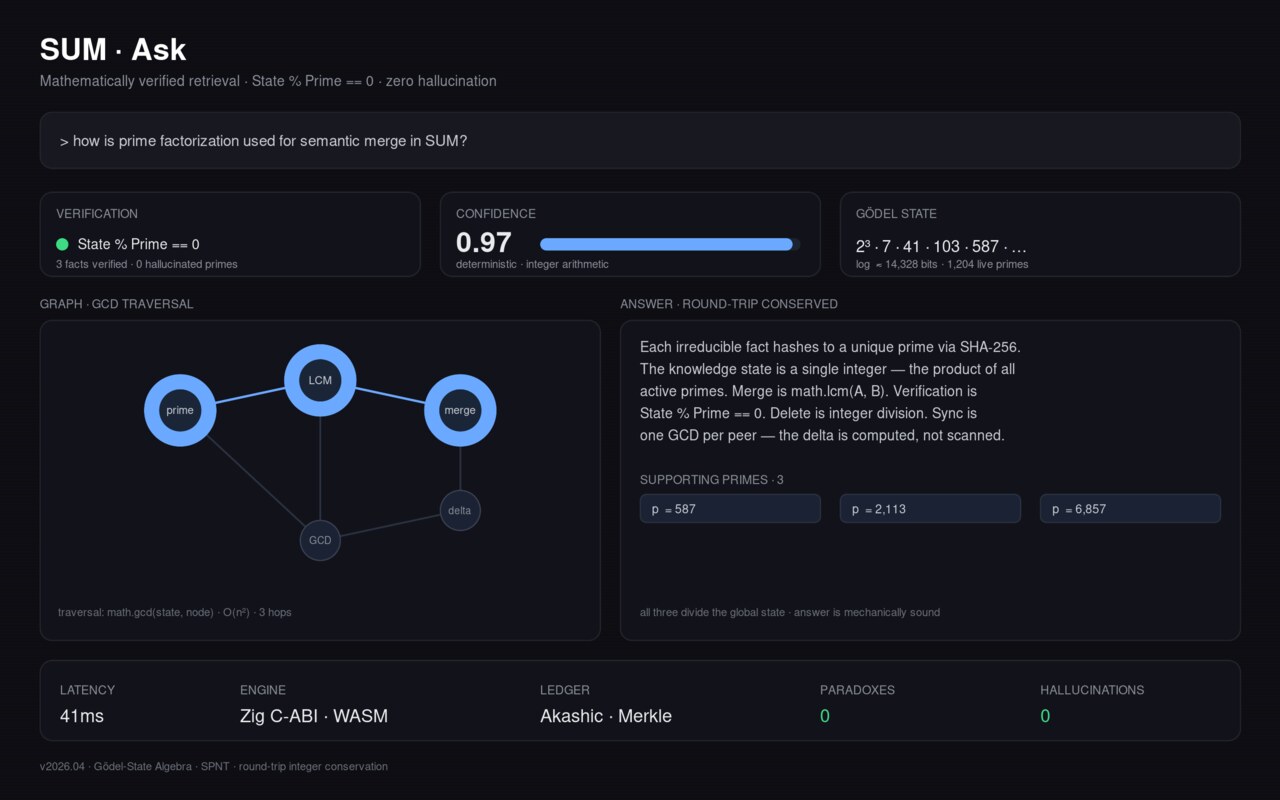
Task: Select the delta graph node
Action: (x=460, y=510)
